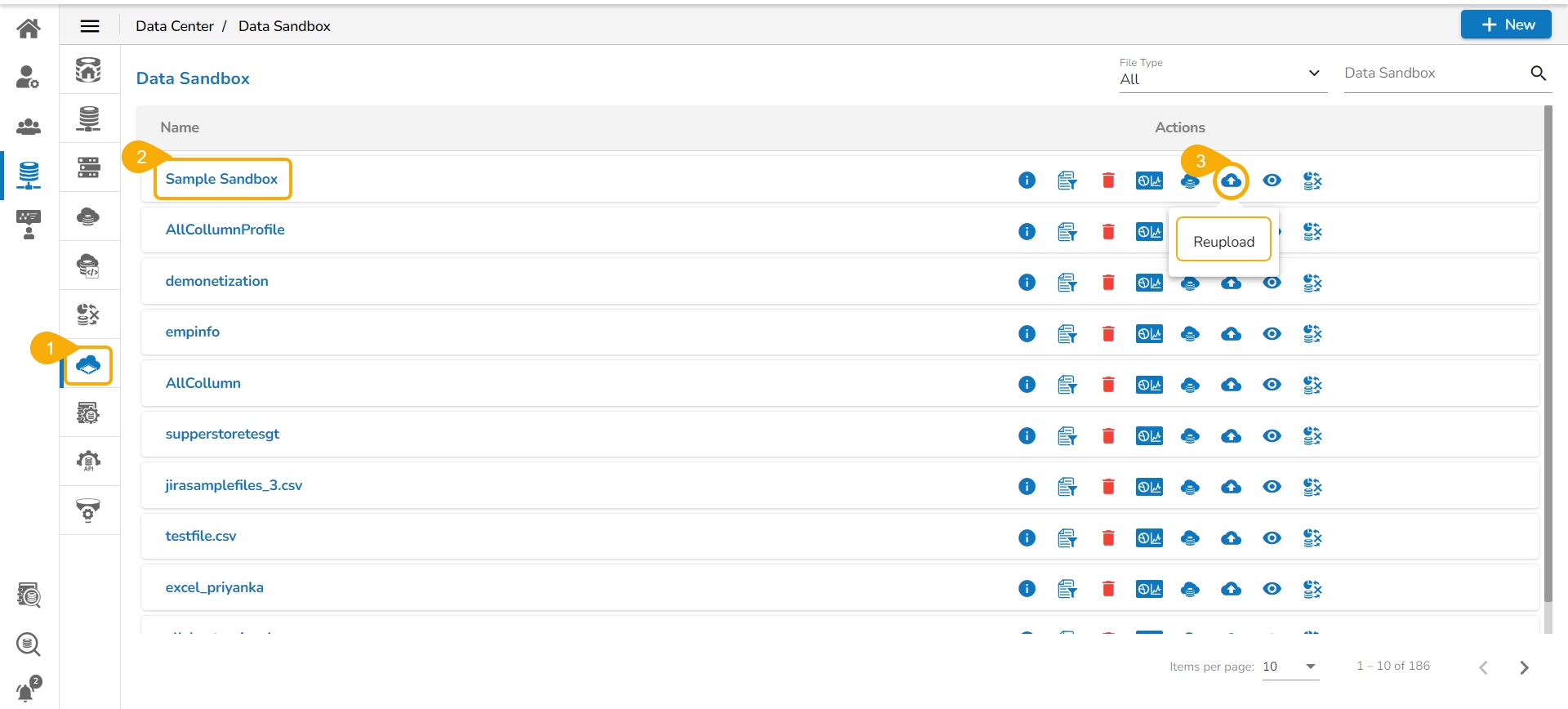Click the info icon for Sample Sandbox
Screen dimensions: 1568x709
click(1027, 181)
